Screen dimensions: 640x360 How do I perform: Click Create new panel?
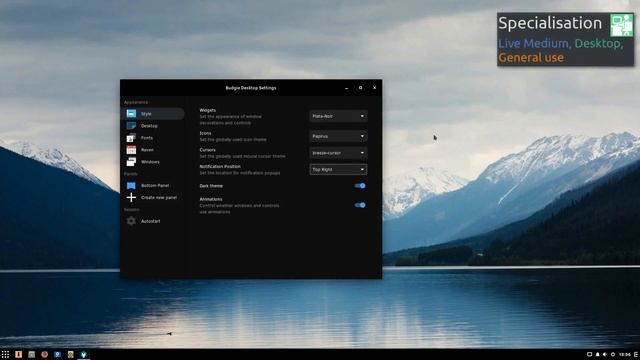[x=152, y=198]
